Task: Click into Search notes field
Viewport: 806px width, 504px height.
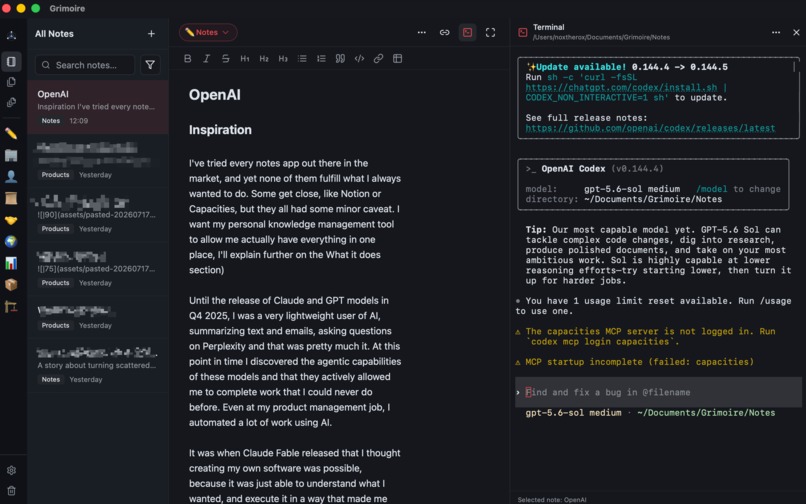Action: point(85,65)
